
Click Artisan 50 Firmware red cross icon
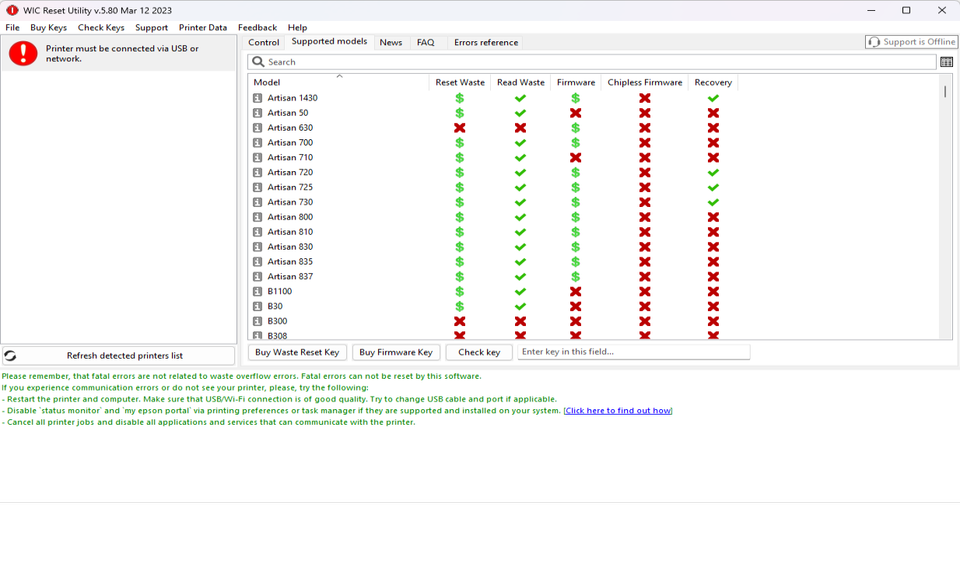pos(575,113)
